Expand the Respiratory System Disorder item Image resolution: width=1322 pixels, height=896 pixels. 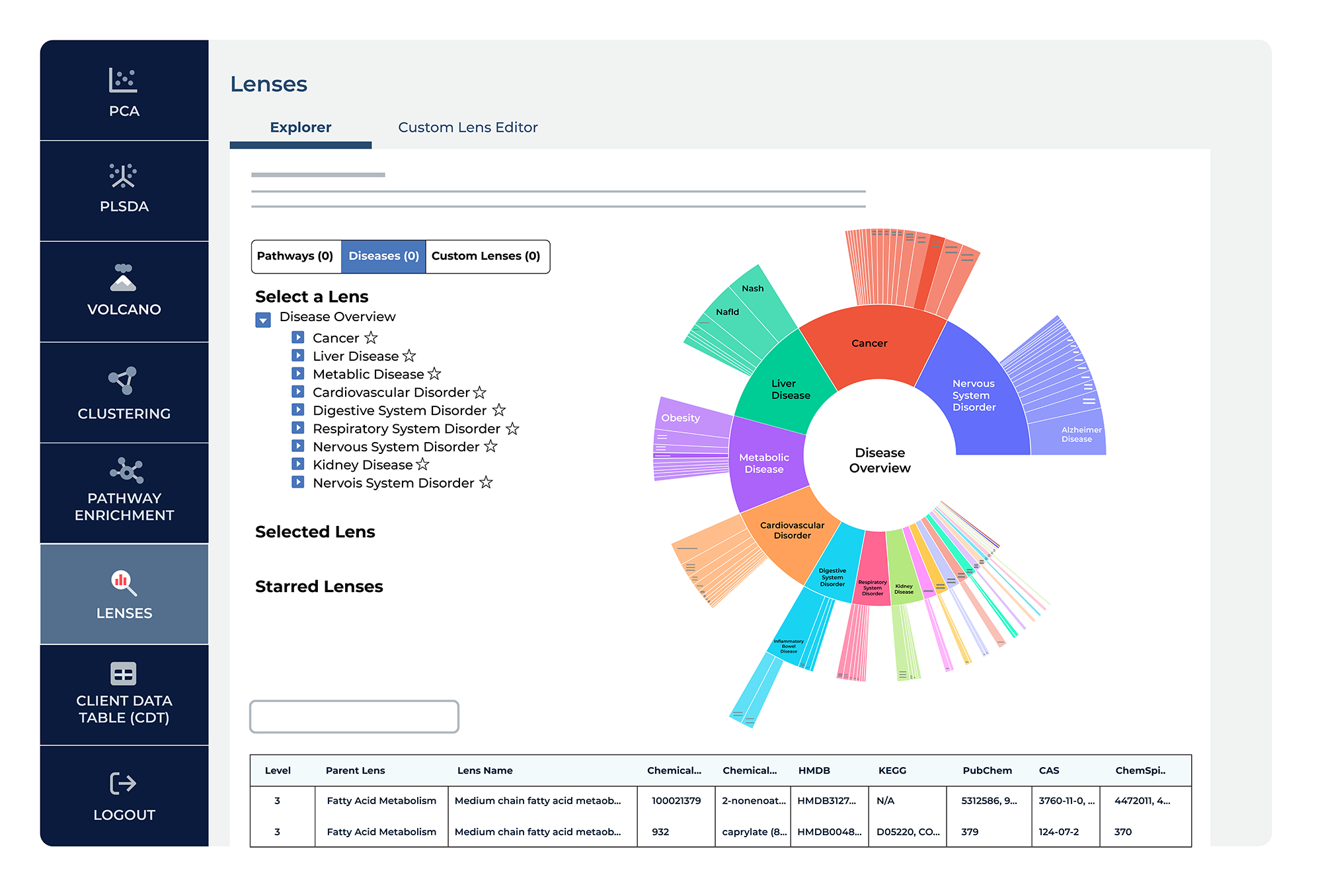point(298,428)
